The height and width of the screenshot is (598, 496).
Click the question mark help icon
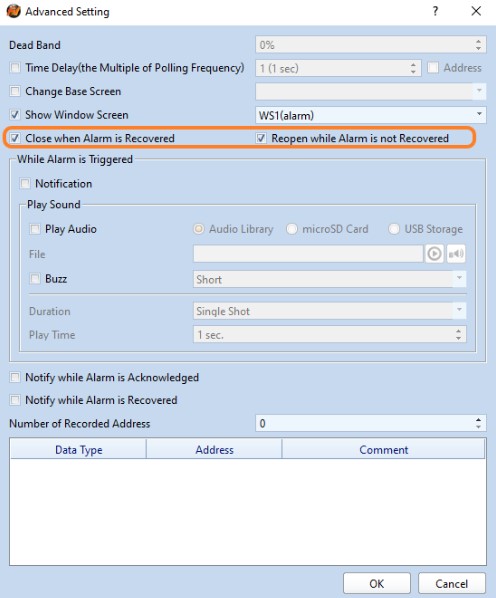click(435, 11)
